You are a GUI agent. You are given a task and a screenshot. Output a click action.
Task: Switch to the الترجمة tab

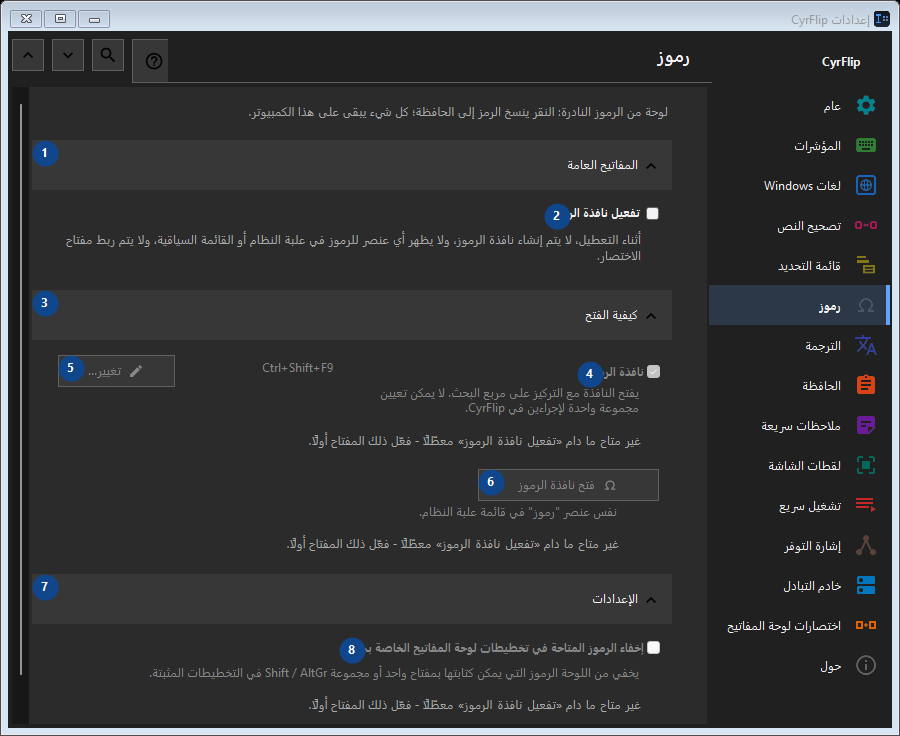tap(800, 345)
